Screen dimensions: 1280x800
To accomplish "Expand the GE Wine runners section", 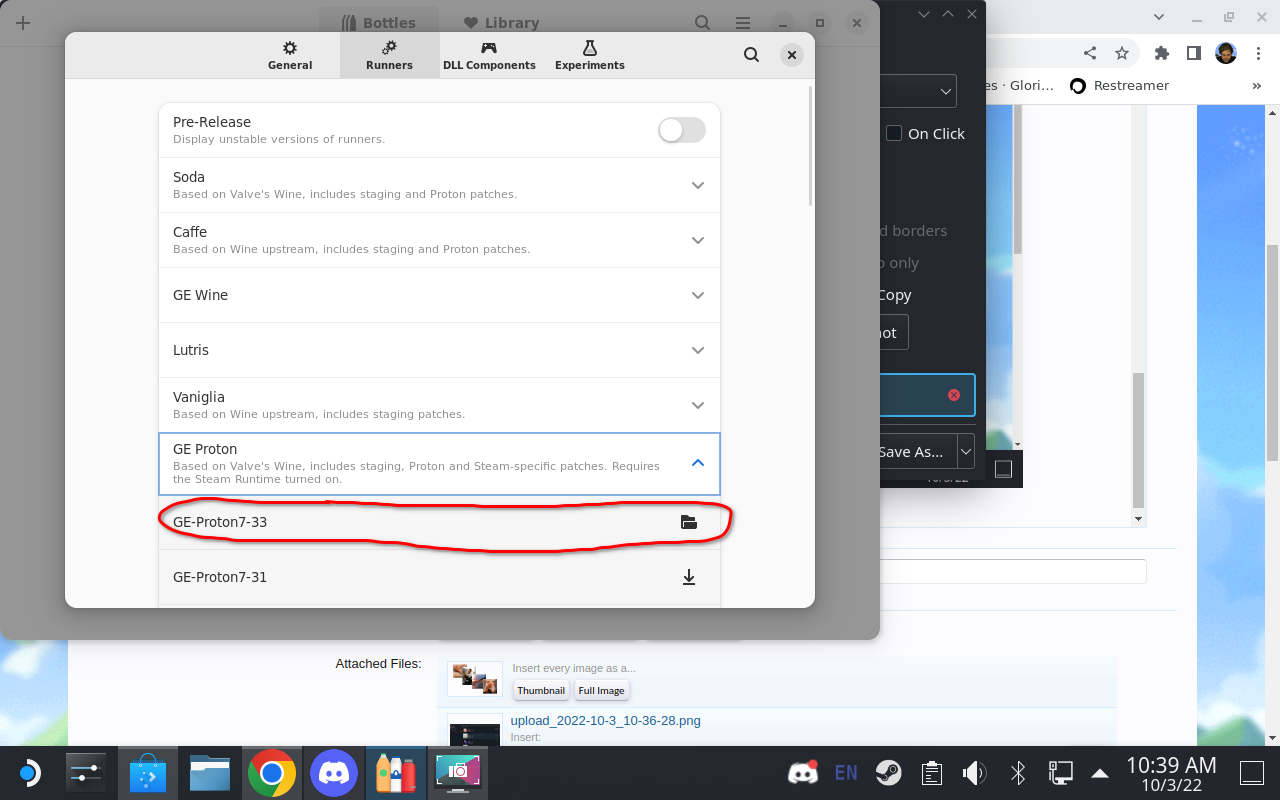I will coord(698,295).
